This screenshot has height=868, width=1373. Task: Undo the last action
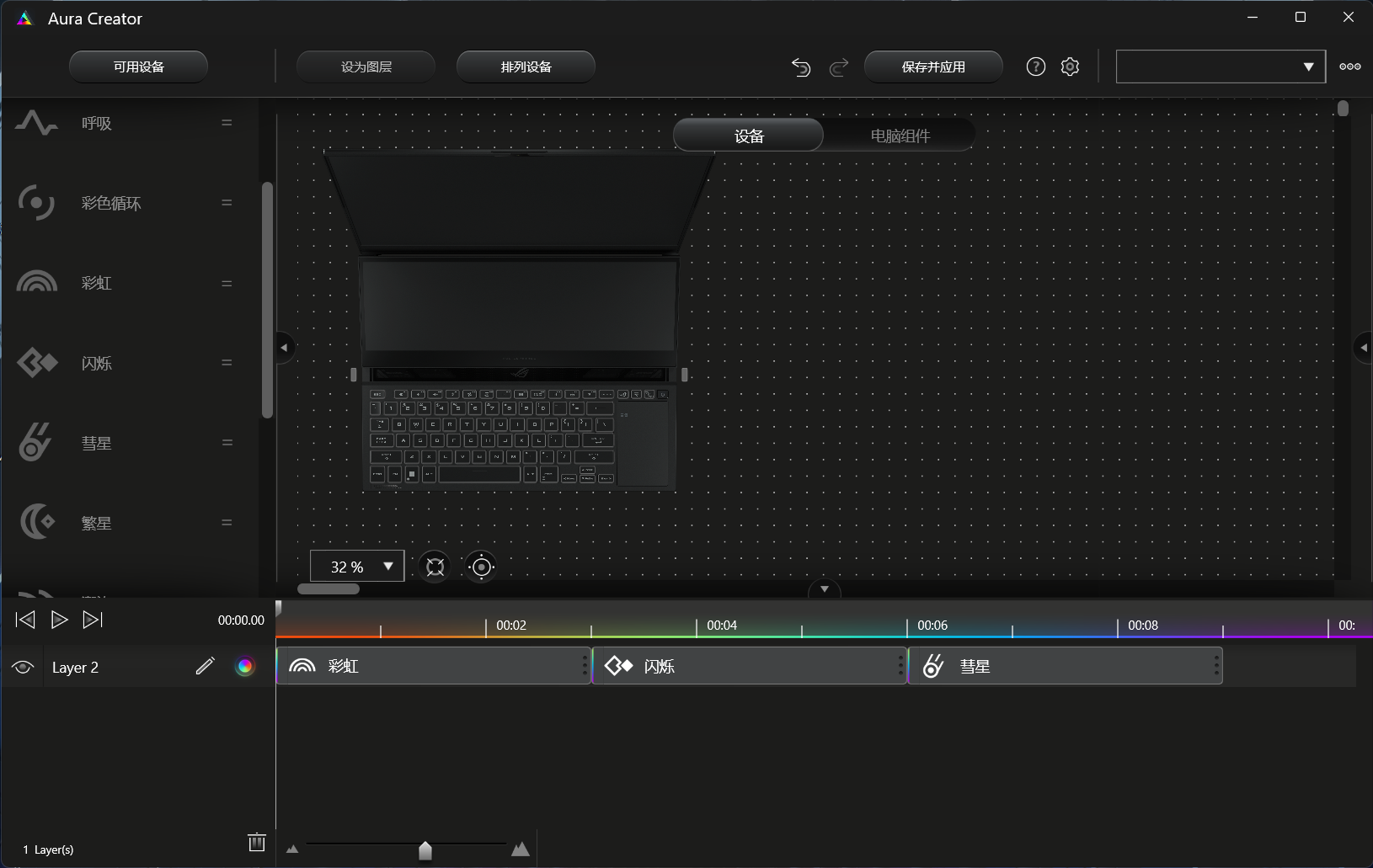(x=801, y=67)
